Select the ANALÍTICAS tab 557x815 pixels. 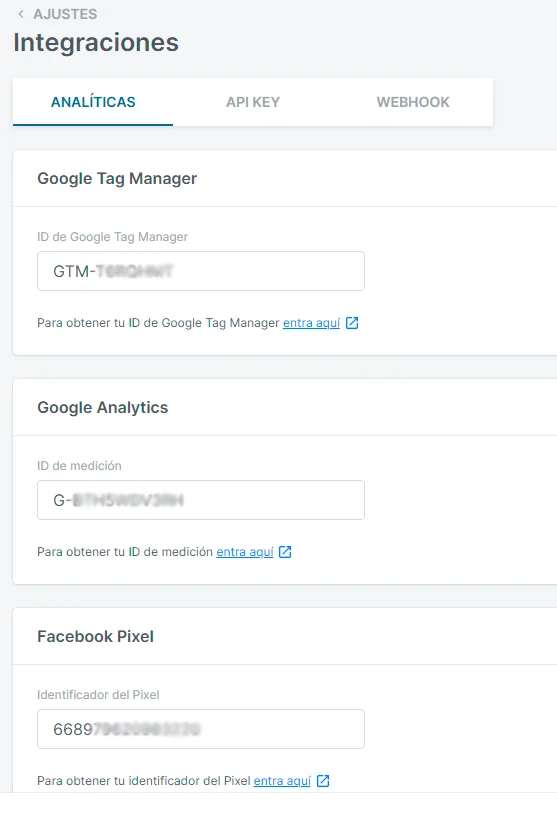[93, 102]
